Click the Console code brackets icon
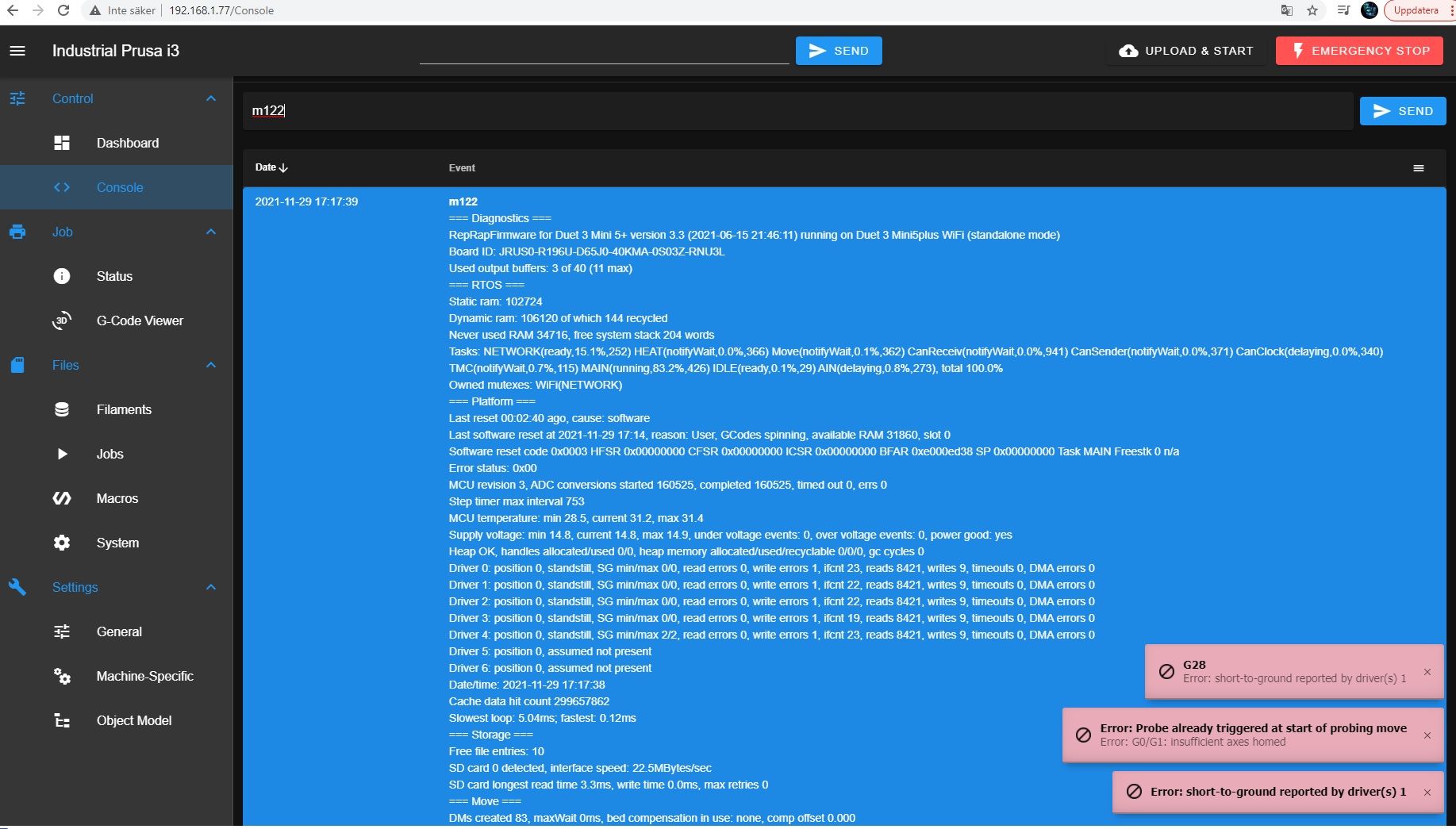The height and width of the screenshot is (829, 1456). tap(62, 187)
